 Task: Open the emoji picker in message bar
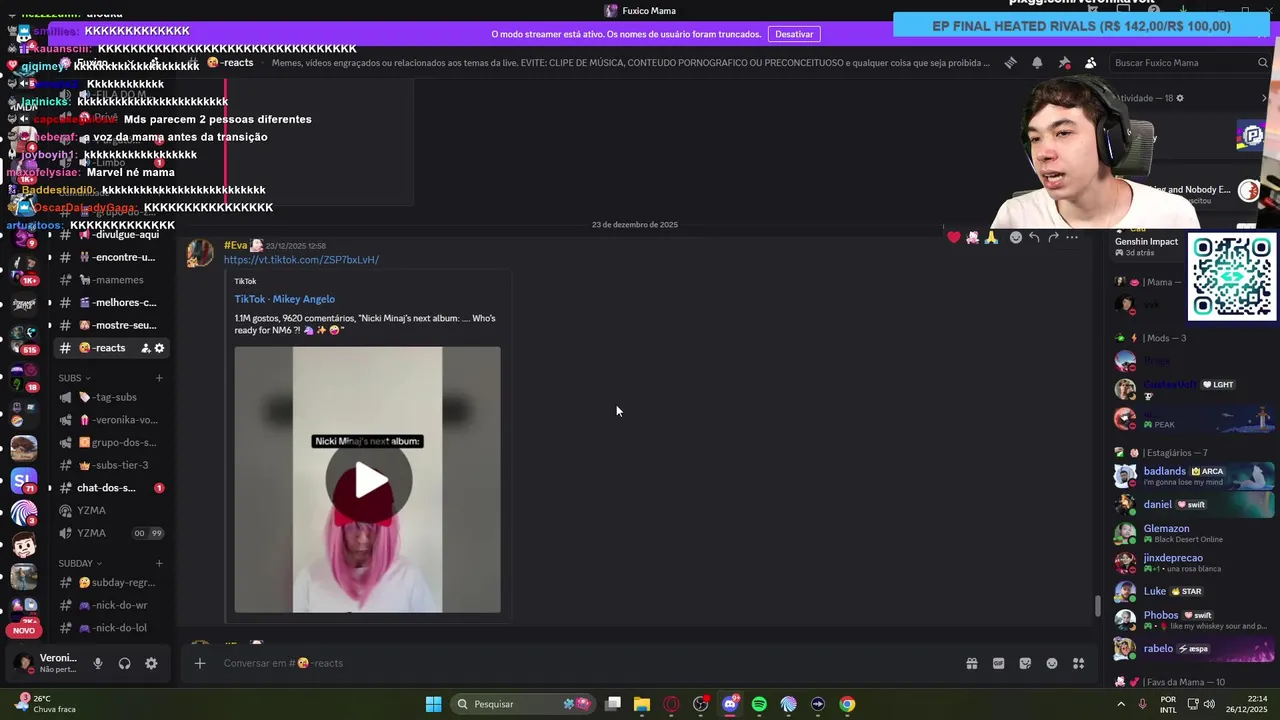(x=1052, y=663)
